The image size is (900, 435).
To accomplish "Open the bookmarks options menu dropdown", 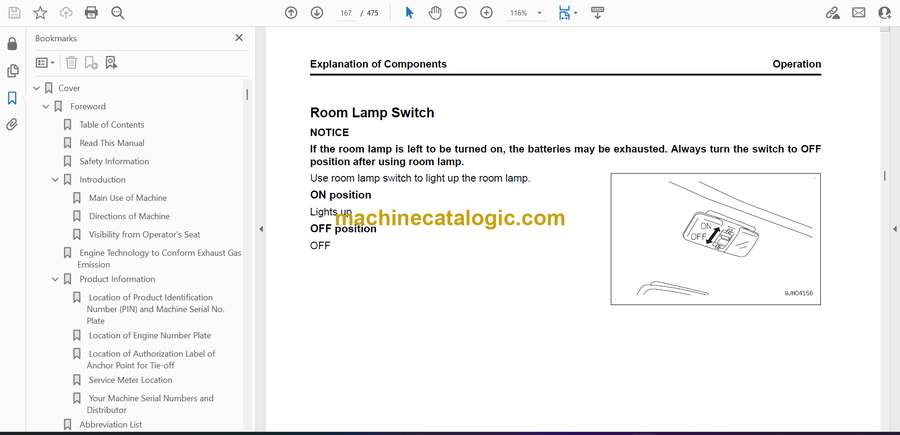I will [45, 63].
